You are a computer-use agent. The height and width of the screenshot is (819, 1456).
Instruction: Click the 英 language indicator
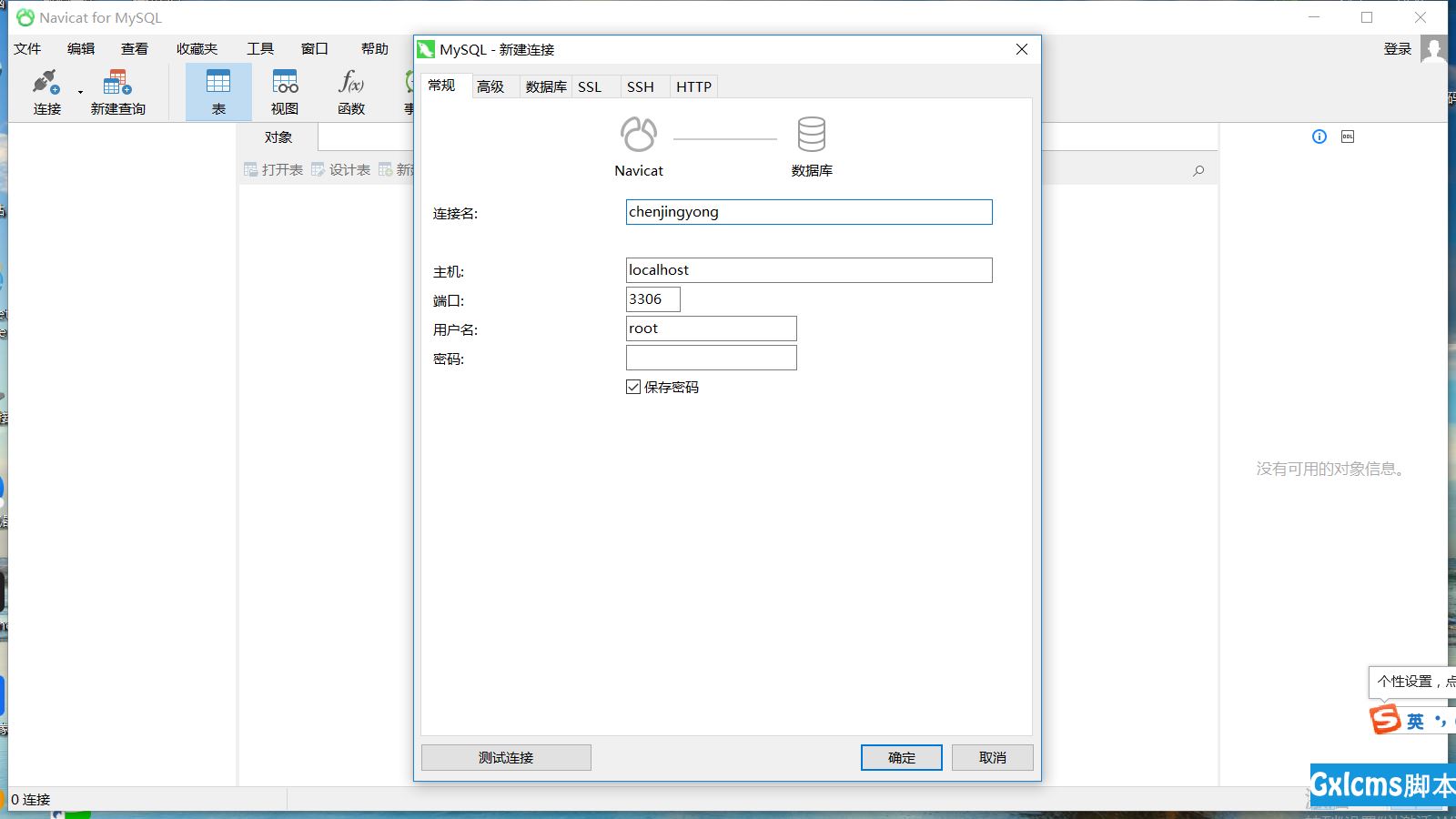click(1415, 721)
